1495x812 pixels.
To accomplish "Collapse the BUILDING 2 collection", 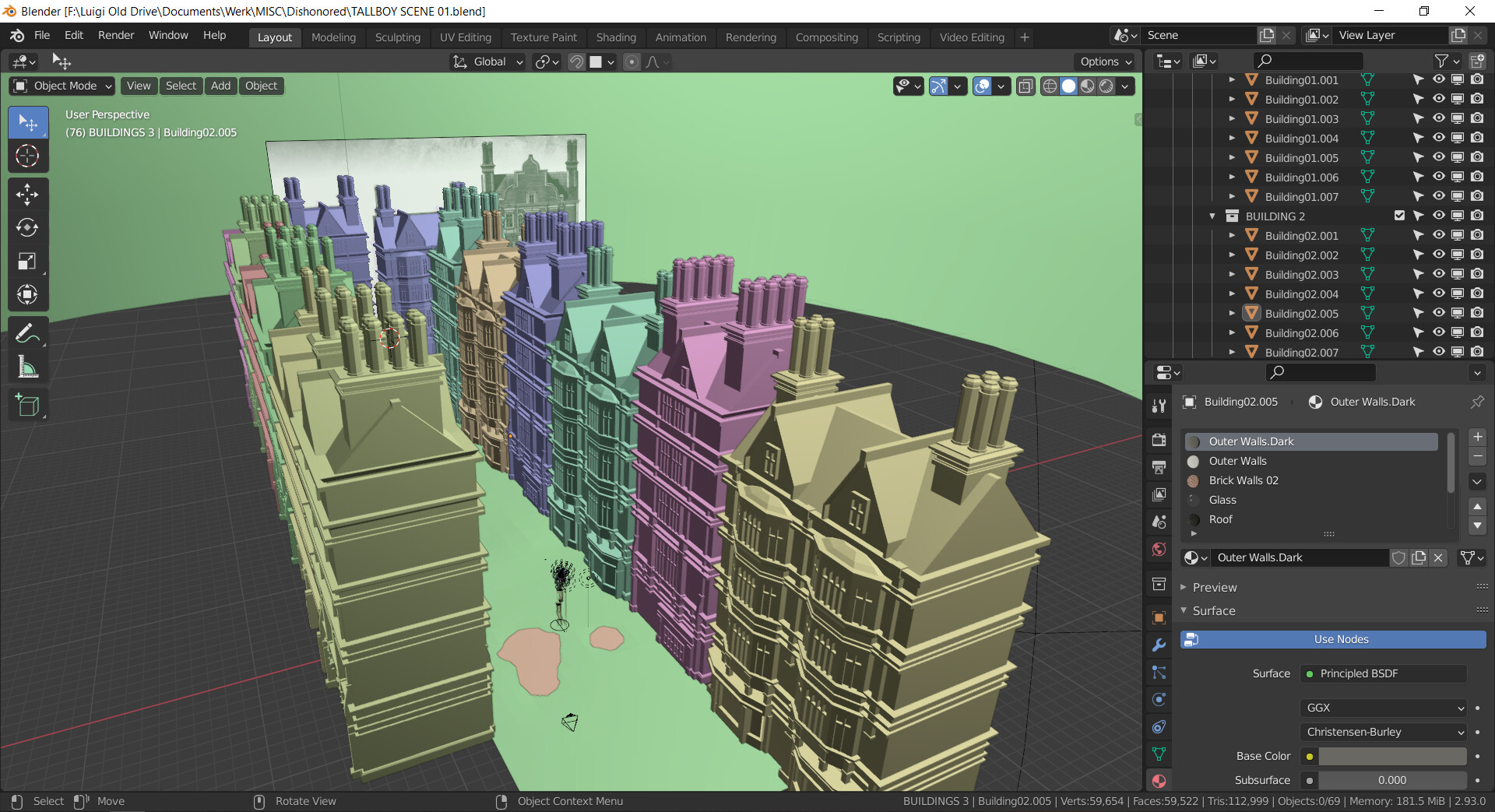I will click(x=1212, y=216).
